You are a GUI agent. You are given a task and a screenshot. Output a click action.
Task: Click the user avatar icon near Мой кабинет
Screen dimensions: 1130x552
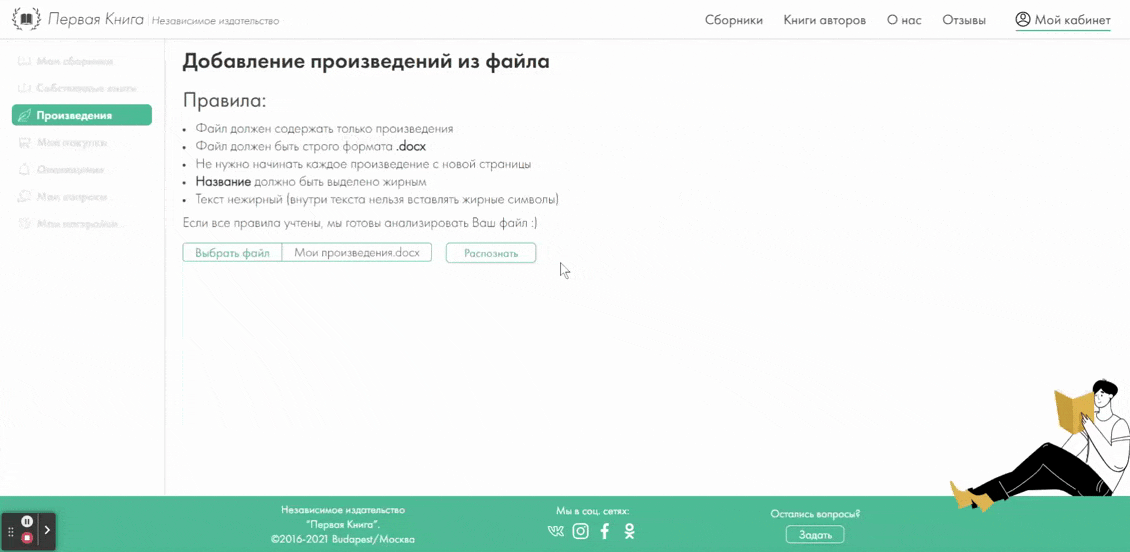[x=1023, y=19]
